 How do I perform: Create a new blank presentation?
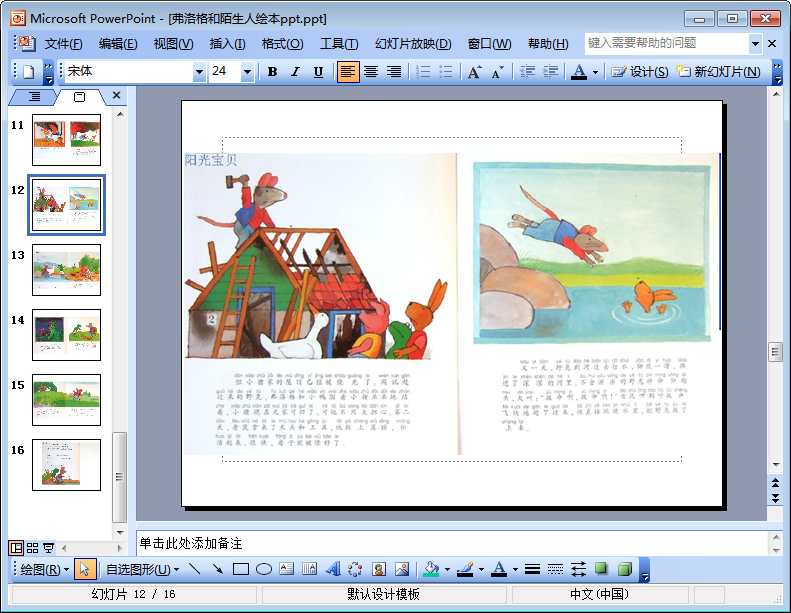coord(29,72)
